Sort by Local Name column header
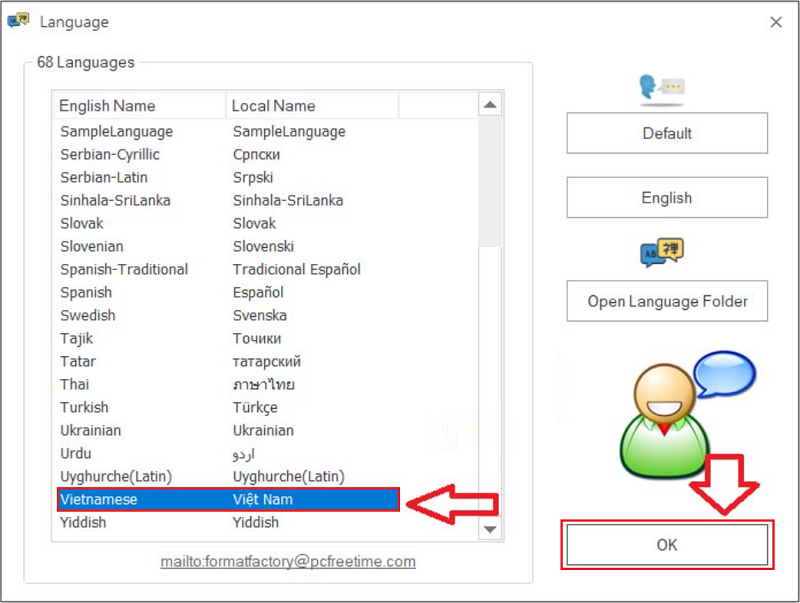The height and width of the screenshot is (603, 800). click(x=311, y=106)
